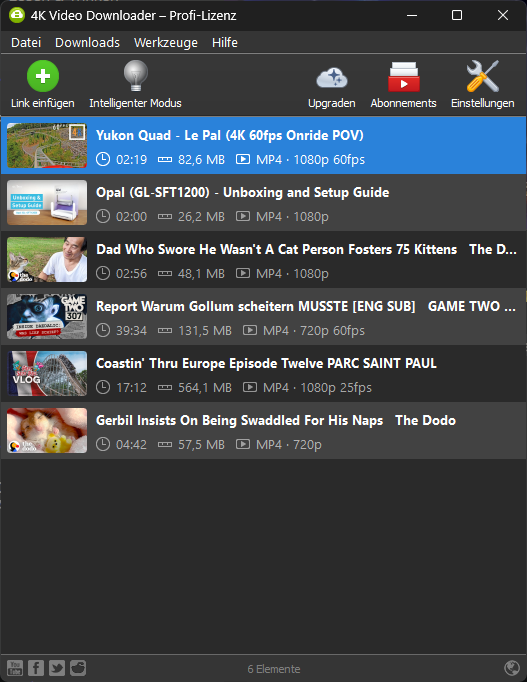Minimize the 4K Video Downloader window

pos(412,15)
